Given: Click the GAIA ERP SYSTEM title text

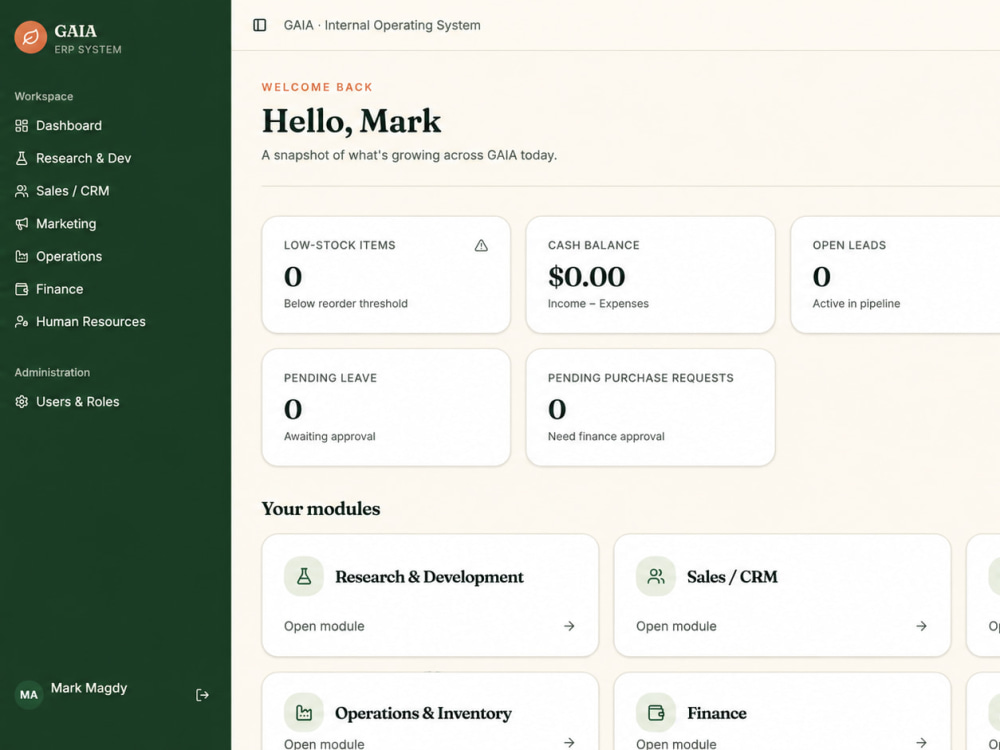Looking at the screenshot, I should tap(88, 39).
